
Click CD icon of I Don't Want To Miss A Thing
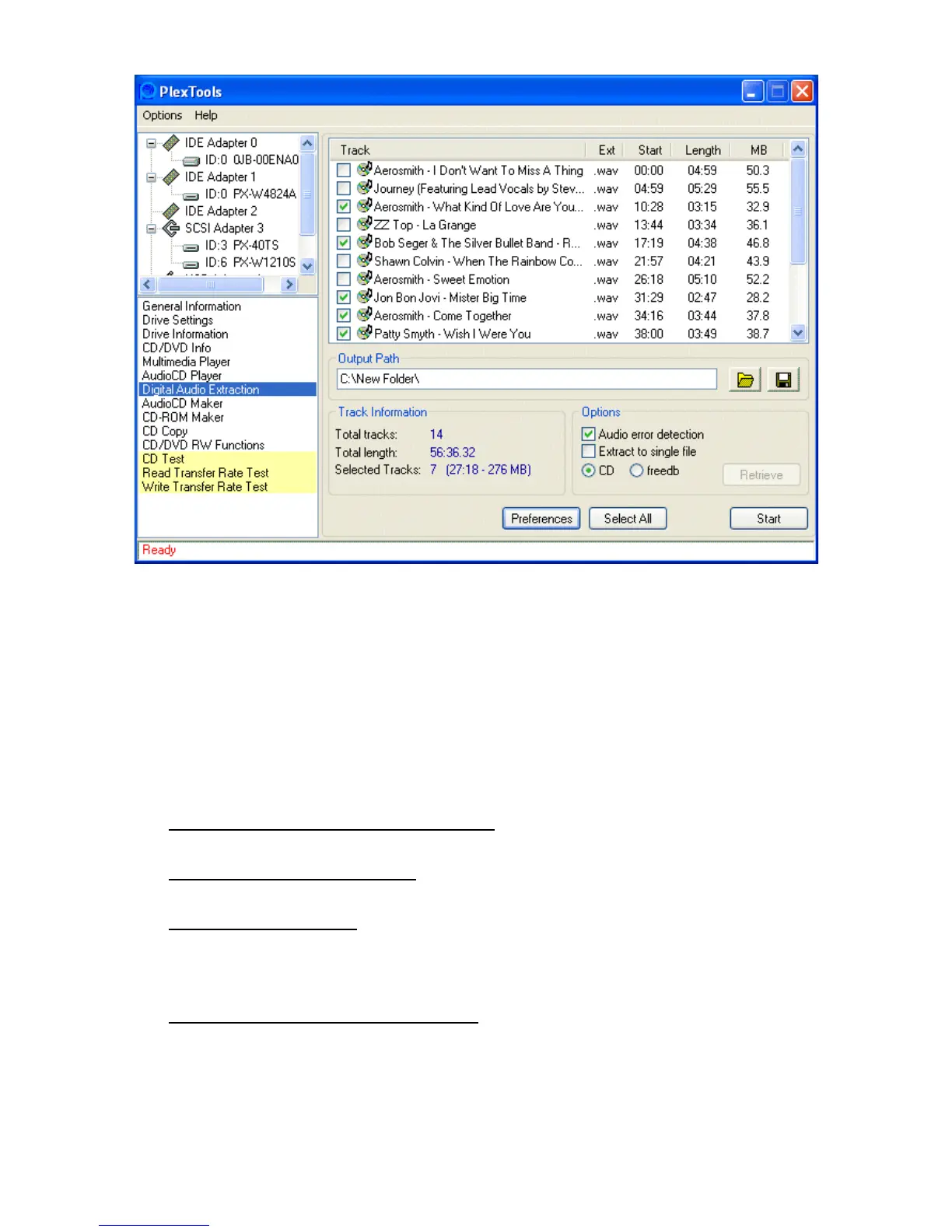coord(364,169)
